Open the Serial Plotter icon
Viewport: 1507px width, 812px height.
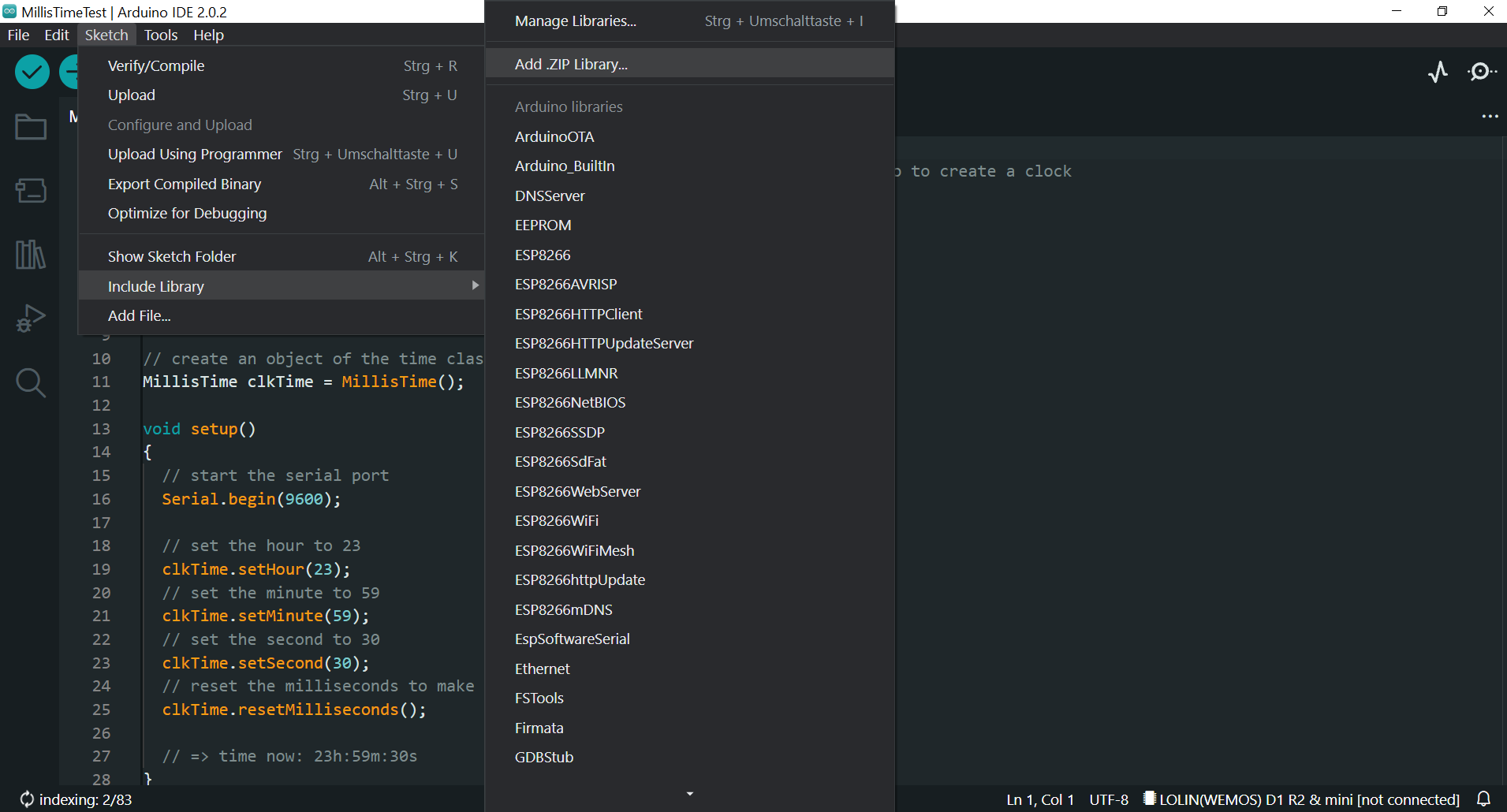click(1437, 71)
